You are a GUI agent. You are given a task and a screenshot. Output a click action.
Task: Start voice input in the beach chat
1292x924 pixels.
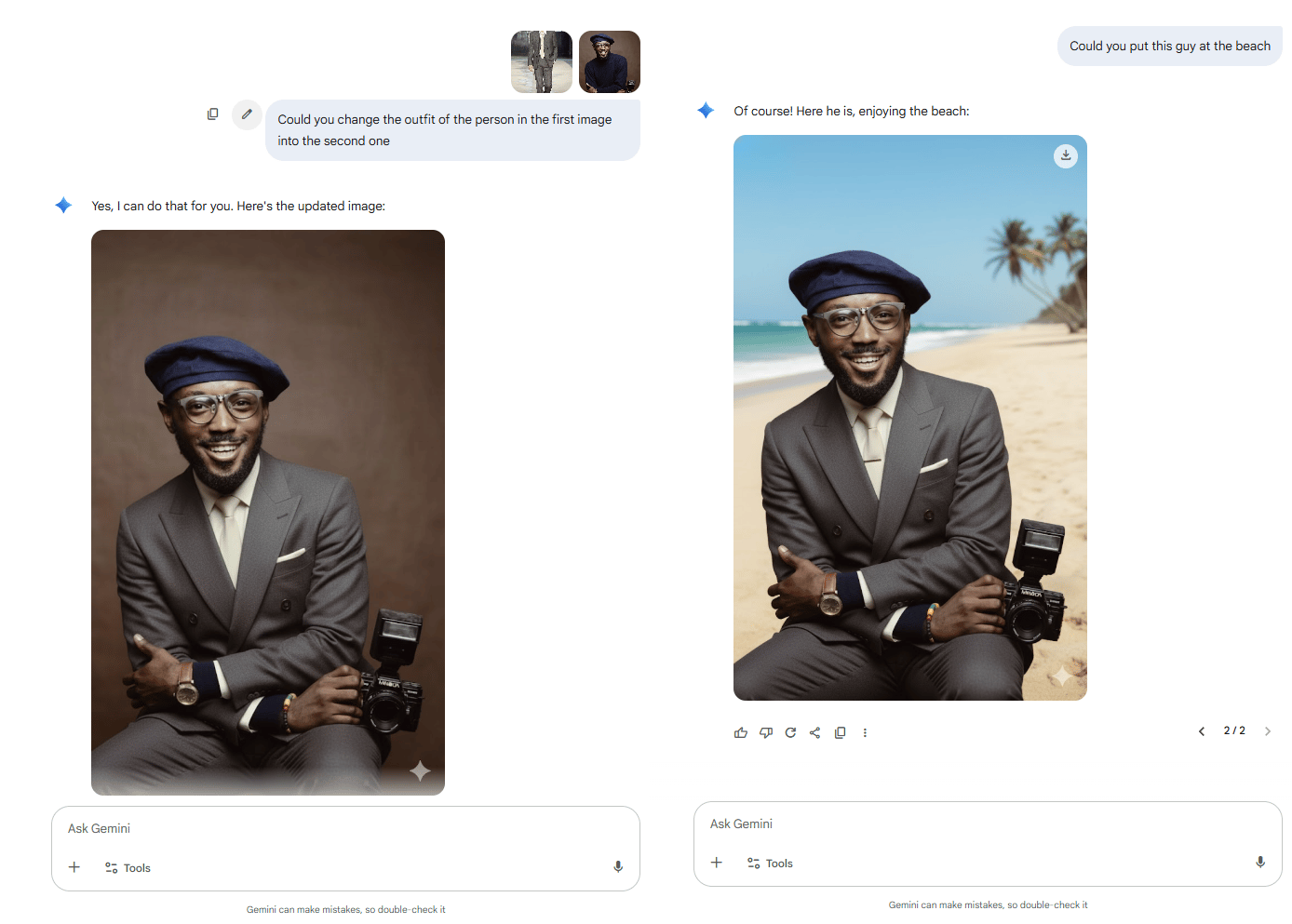(x=1260, y=863)
